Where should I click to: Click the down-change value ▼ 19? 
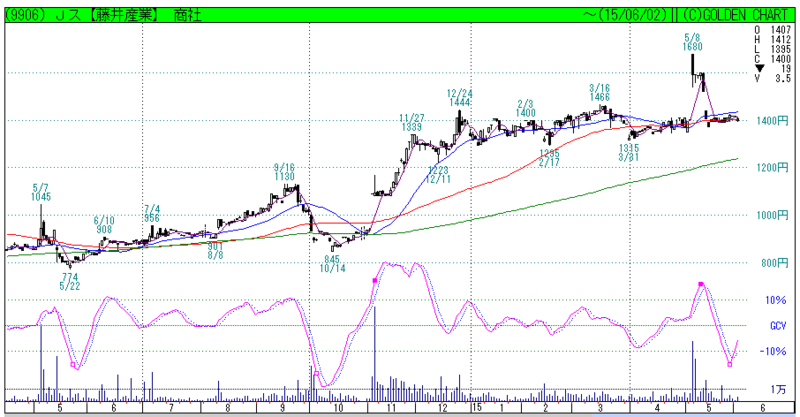tap(772, 69)
